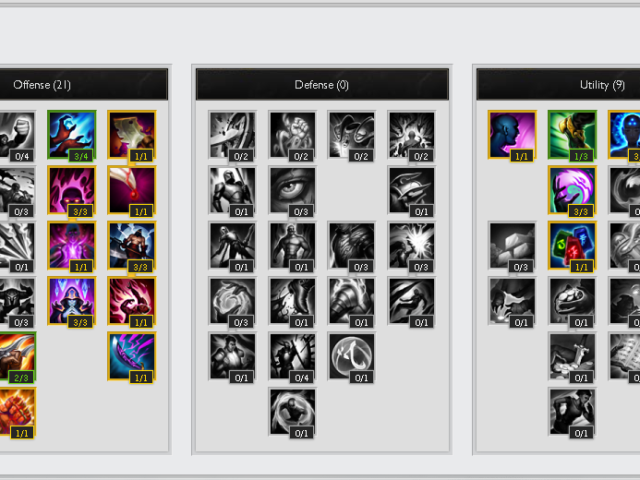This screenshot has width=640, height=480.
Task: Select the Utility (9) tree header
Action: pos(602,84)
